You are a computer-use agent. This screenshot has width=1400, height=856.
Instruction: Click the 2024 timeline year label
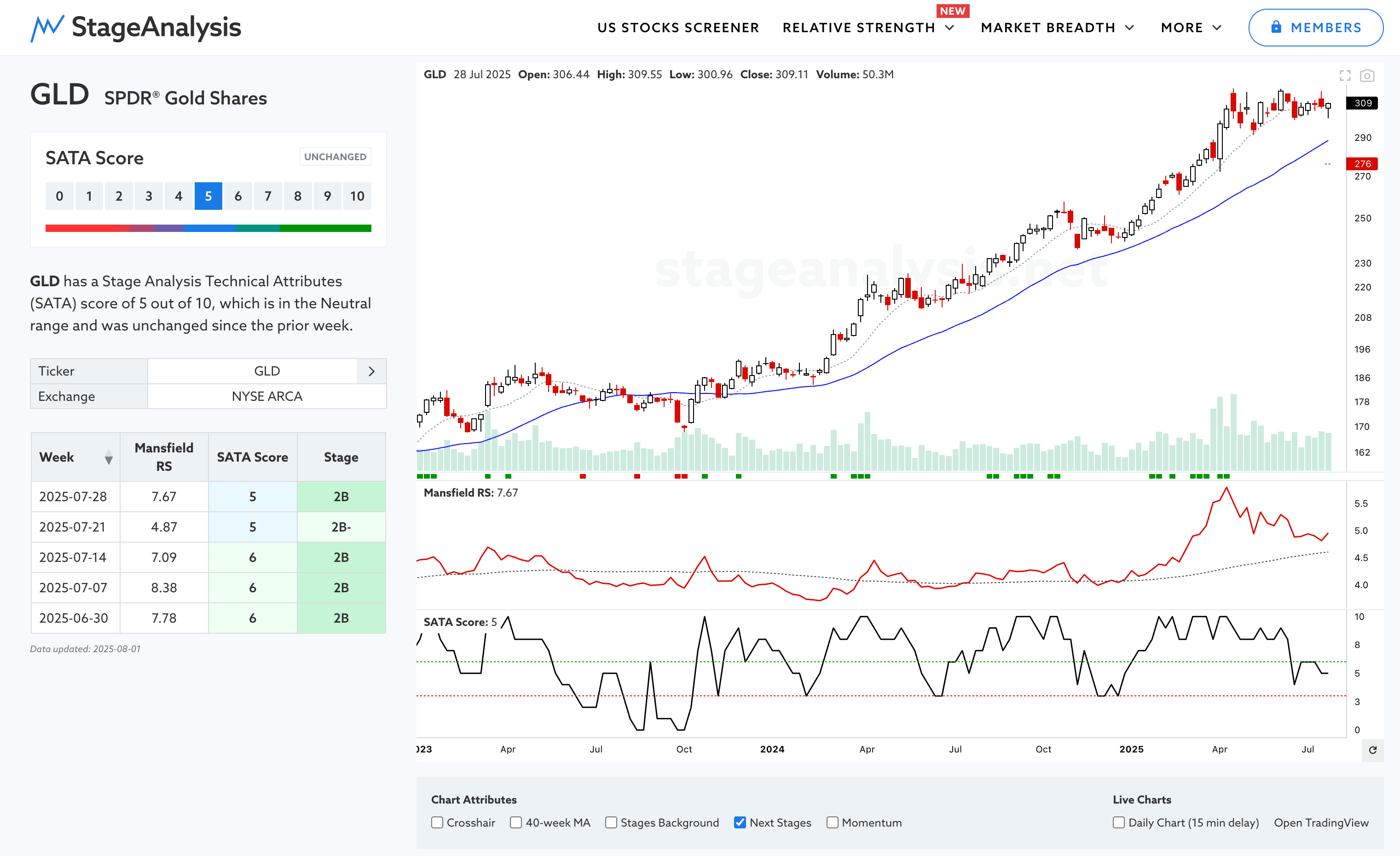772,749
